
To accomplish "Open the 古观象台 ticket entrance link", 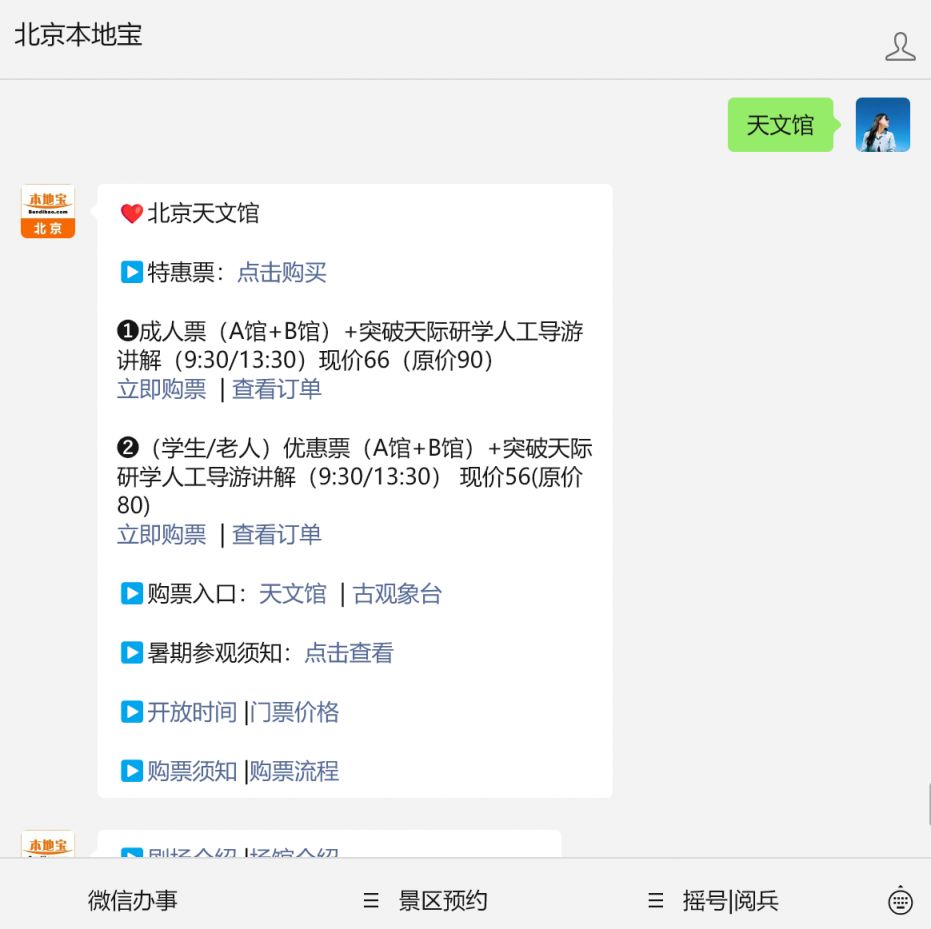I will pos(397,594).
